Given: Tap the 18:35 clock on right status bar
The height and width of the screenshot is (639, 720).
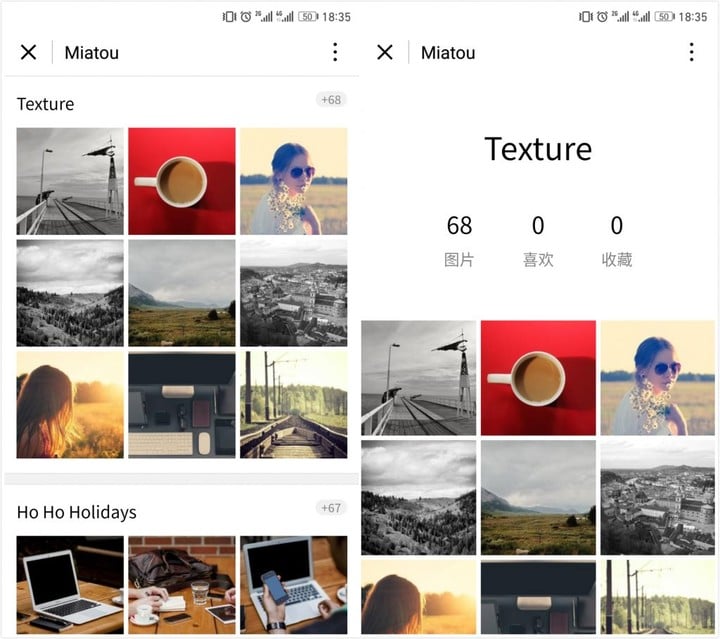Looking at the screenshot, I should (693, 17).
